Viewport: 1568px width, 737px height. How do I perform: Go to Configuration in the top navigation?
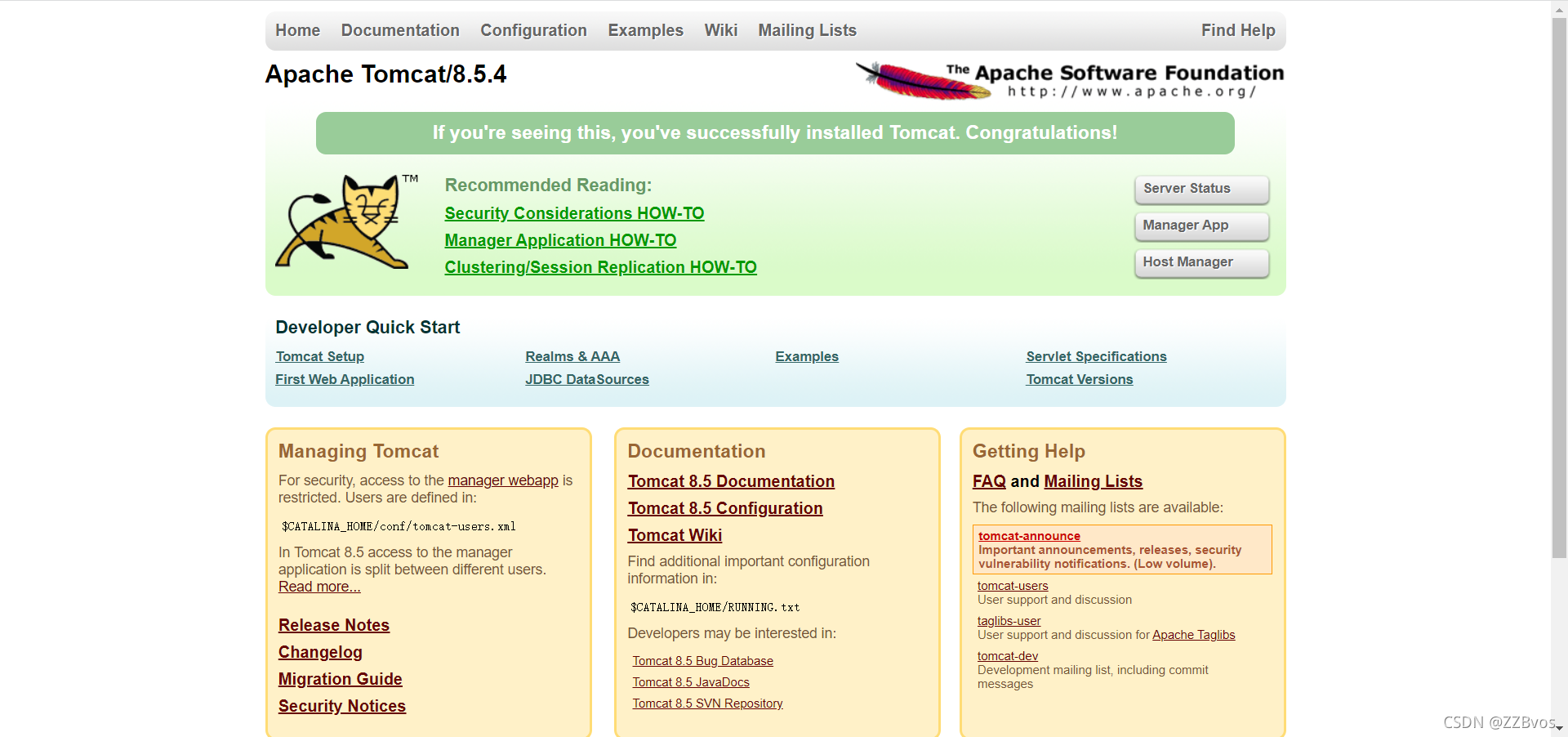tap(533, 30)
